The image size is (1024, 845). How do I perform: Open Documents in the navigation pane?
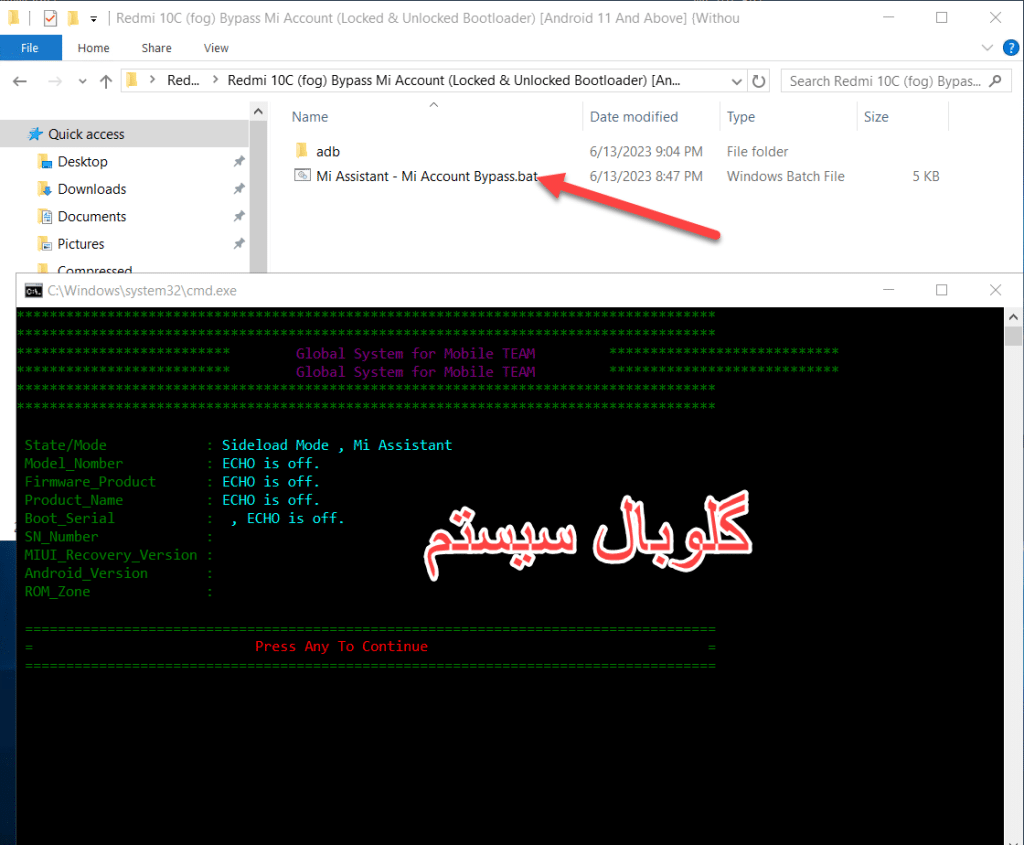91,216
